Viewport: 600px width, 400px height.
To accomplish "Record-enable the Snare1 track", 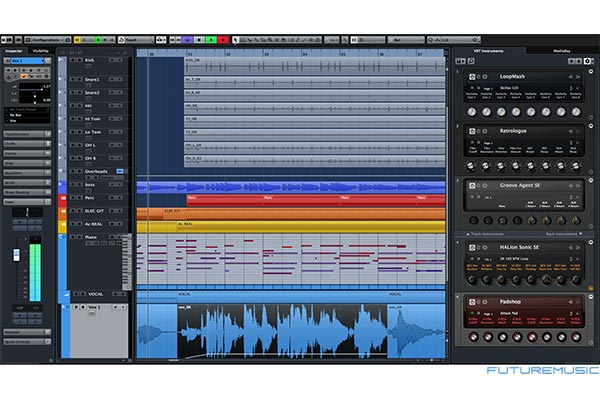I will (x=112, y=80).
